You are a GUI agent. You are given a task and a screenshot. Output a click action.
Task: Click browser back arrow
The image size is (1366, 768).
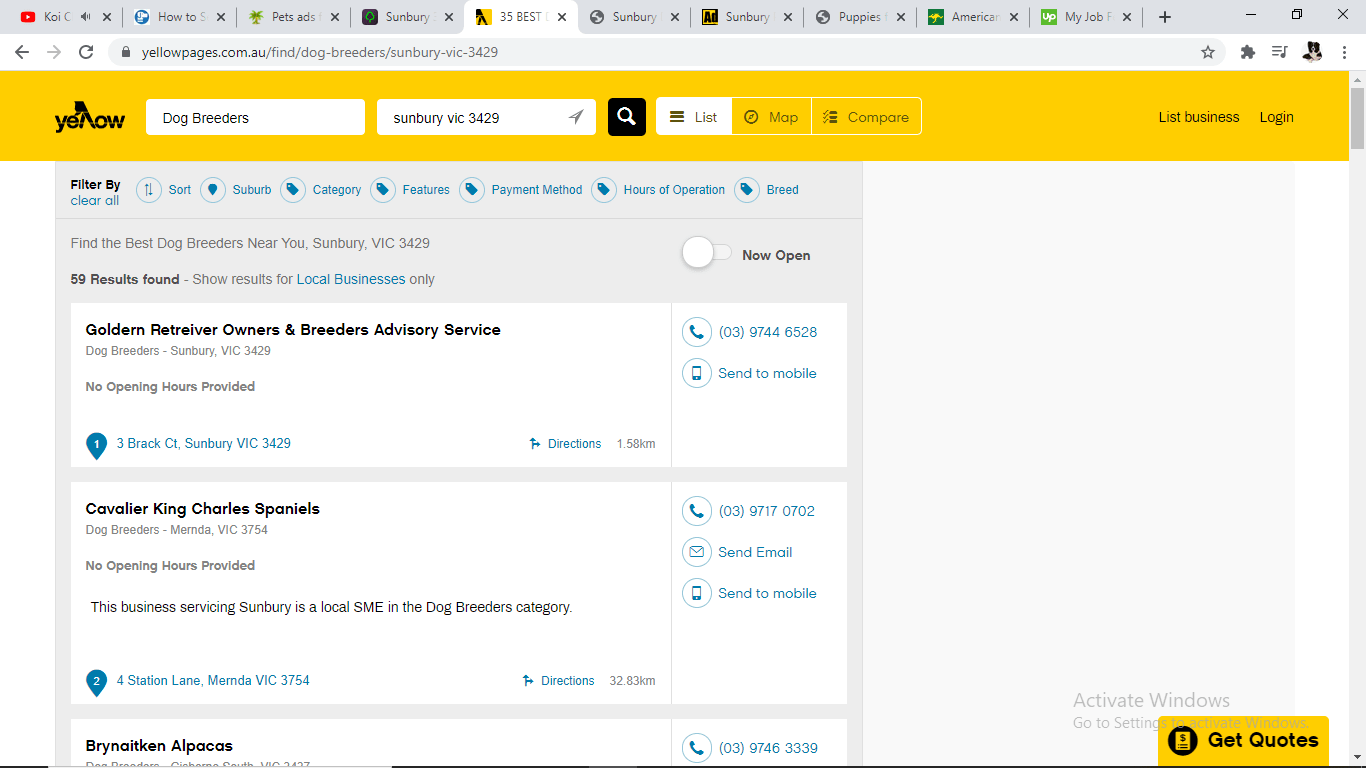pos(22,52)
